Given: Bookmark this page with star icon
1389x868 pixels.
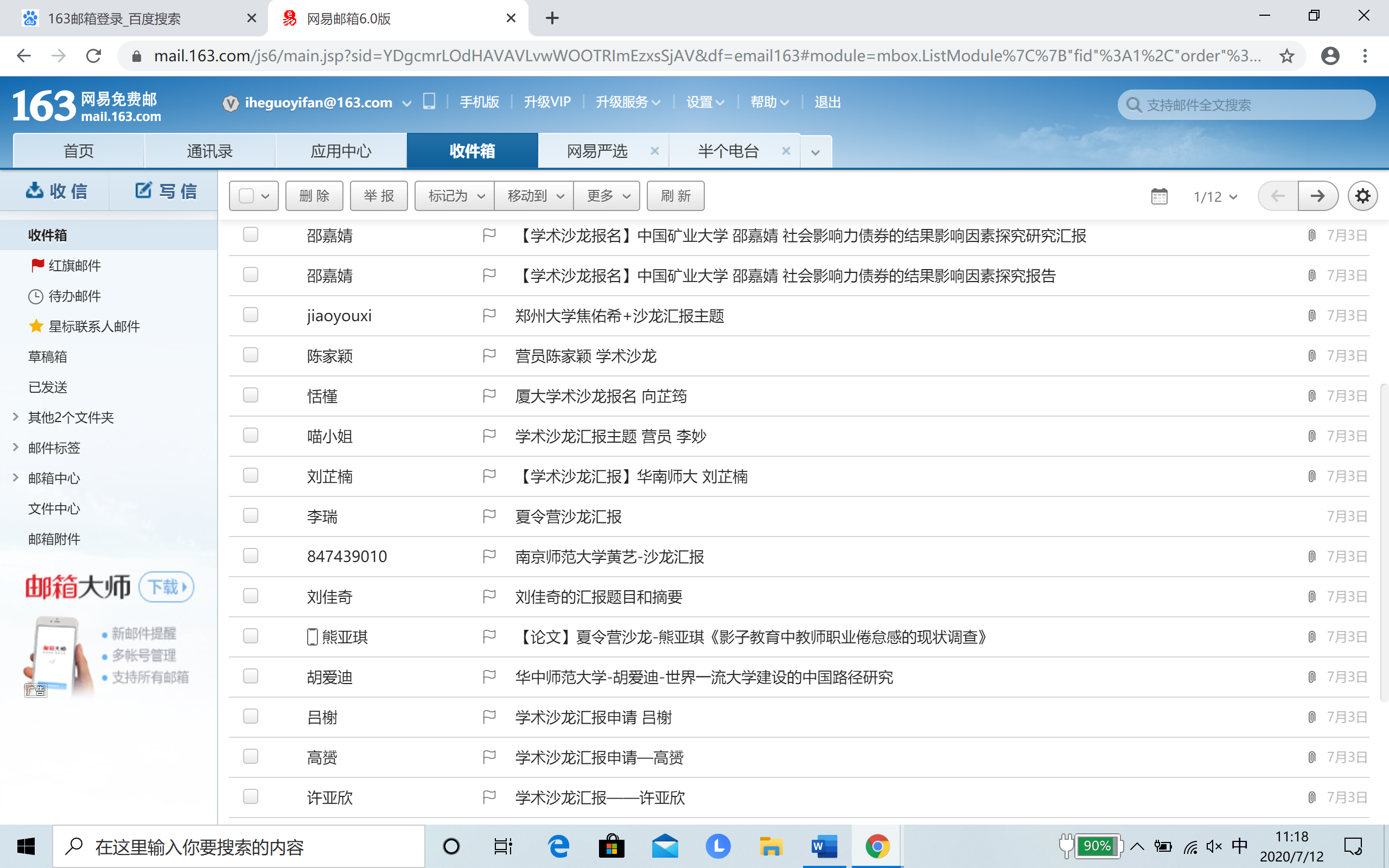Looking at the screenshot, I should (x=1286, y=56).
